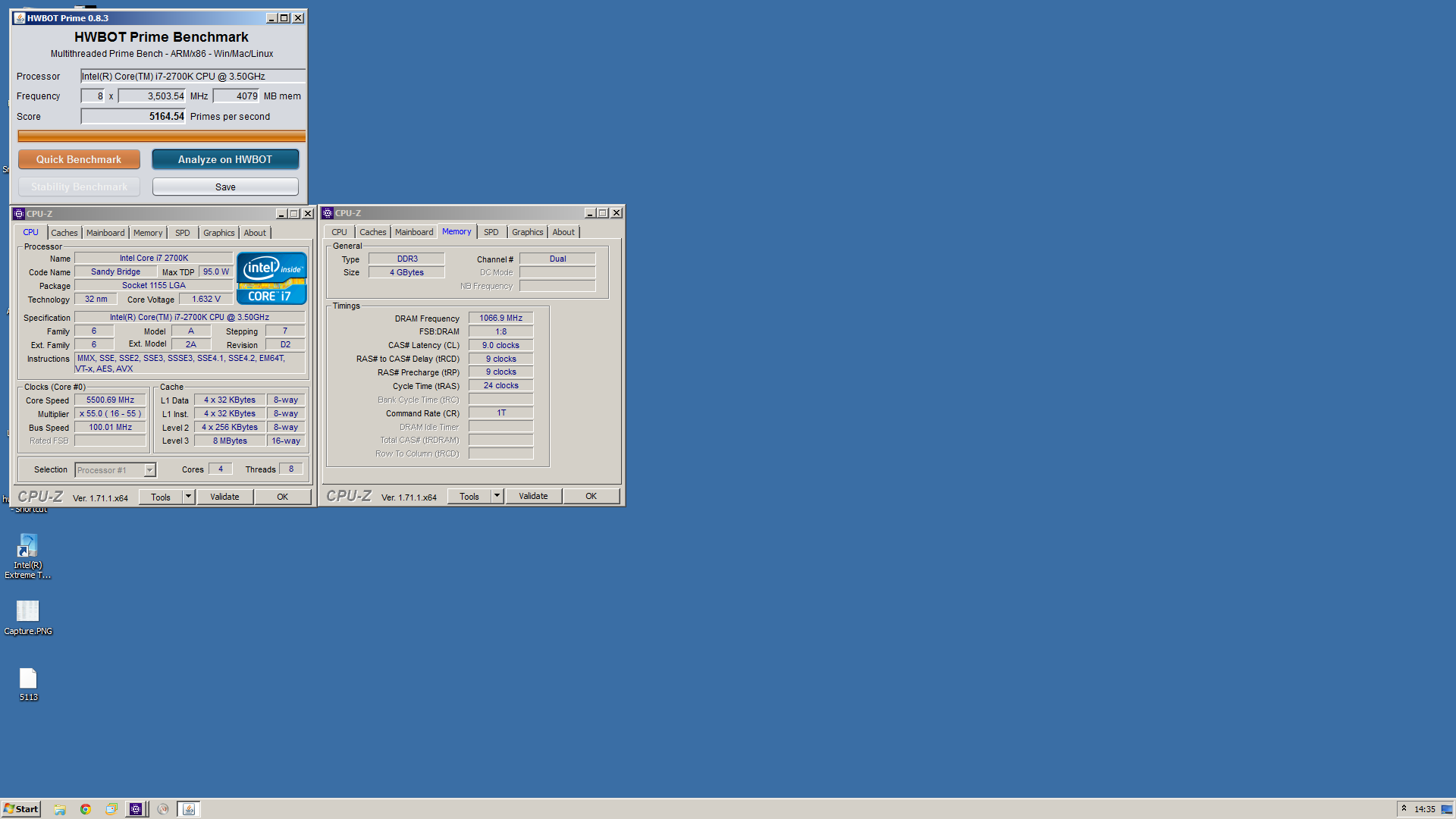Click the Multiplier value x 55.0 ( 16 - 55 )
Image resolution: width=1456 pixels, height=819 pixels.
point(110,413)
